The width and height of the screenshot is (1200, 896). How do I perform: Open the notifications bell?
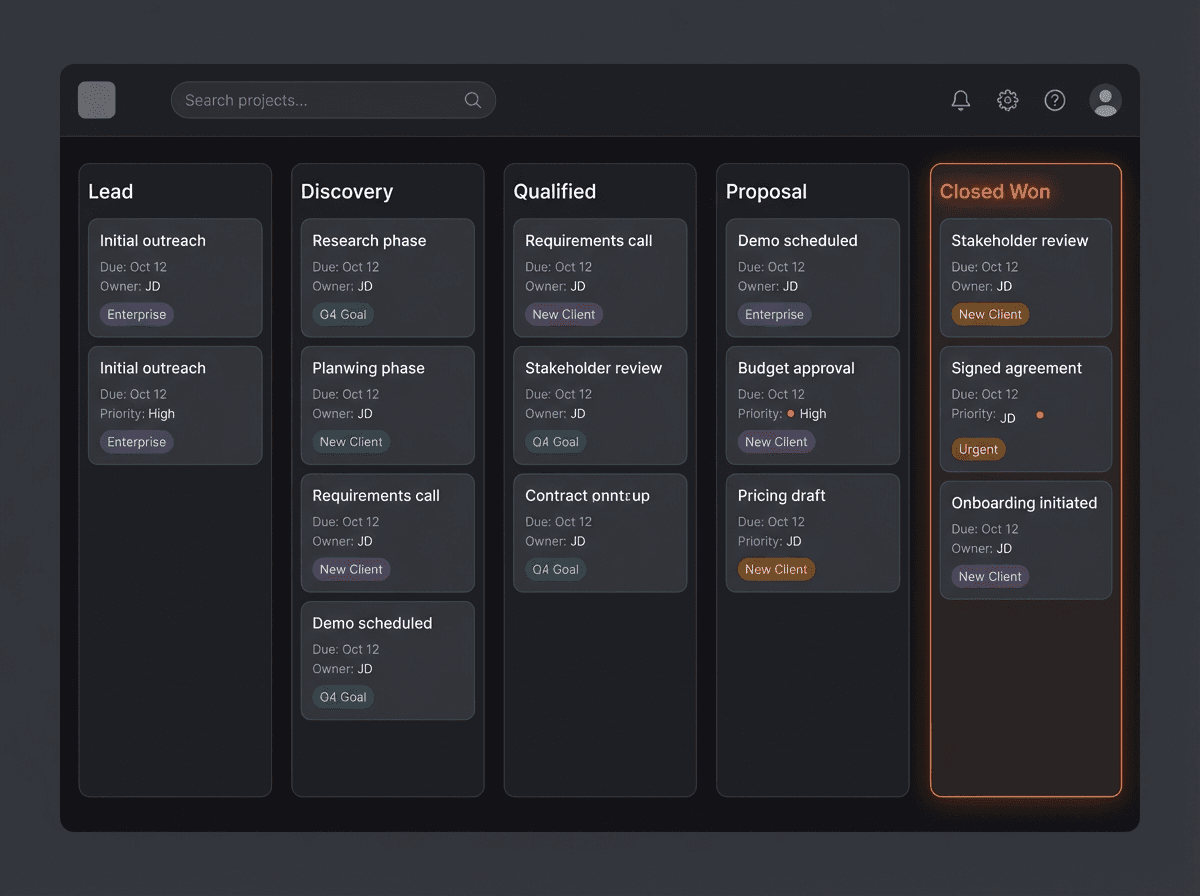pos(960,100)
